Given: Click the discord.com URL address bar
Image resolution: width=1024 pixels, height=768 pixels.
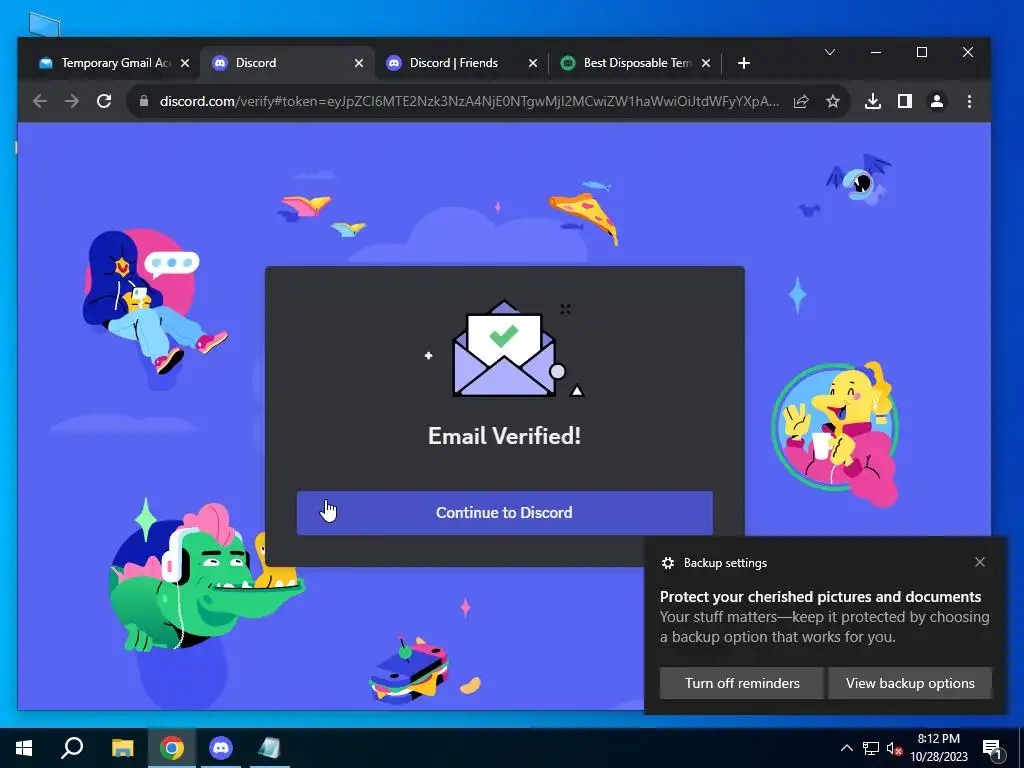Looking at the screenshot, I should (x=469, y=101).
